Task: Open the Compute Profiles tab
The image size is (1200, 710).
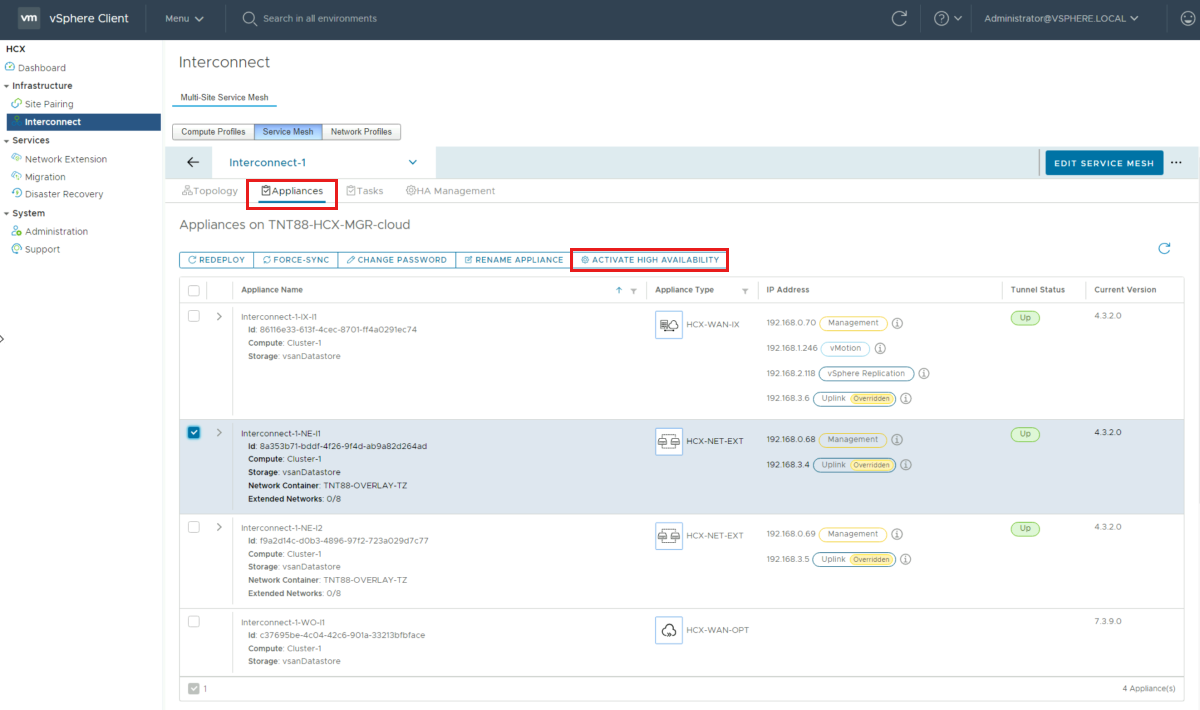Action: 213,132
